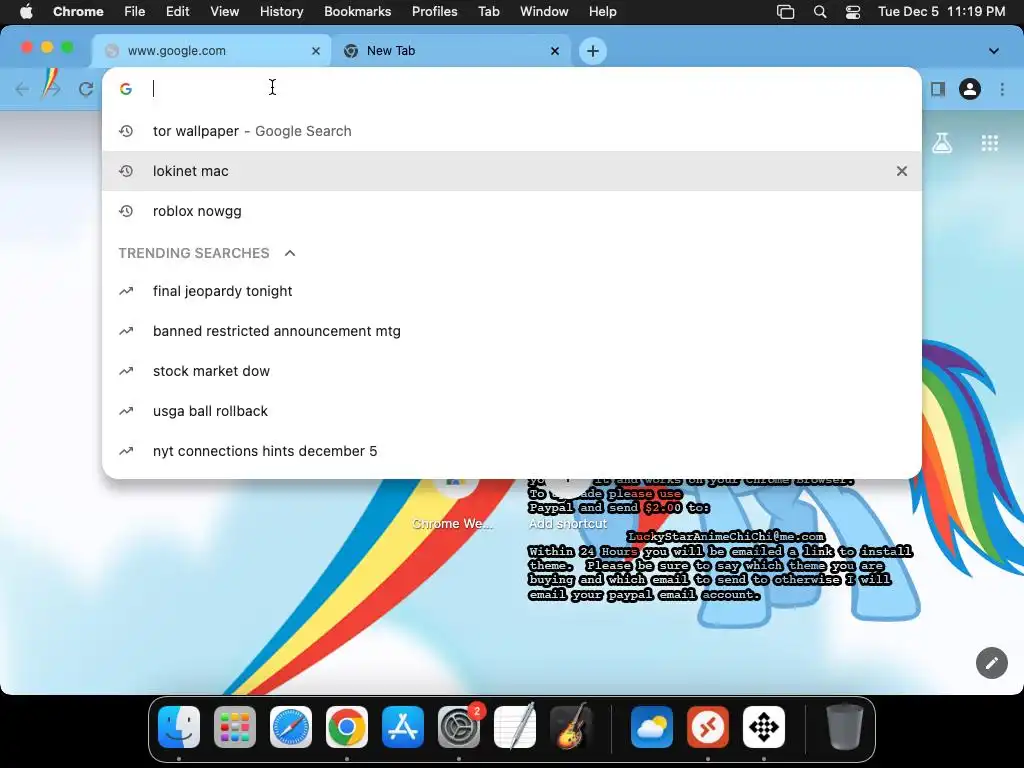This screenshot has height=768, width=1024.
Task: Open Chrome's three-dot menu
Action: click(1002, 89)
